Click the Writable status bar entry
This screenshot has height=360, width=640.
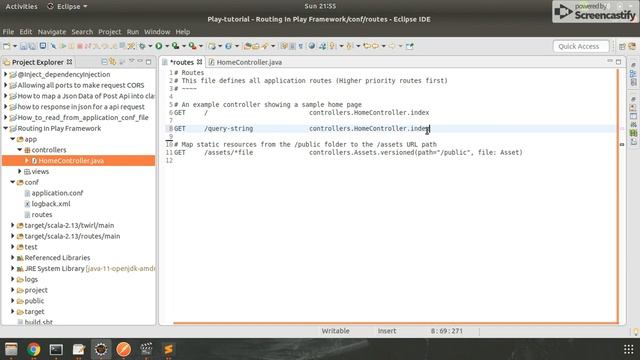point(336,331)
